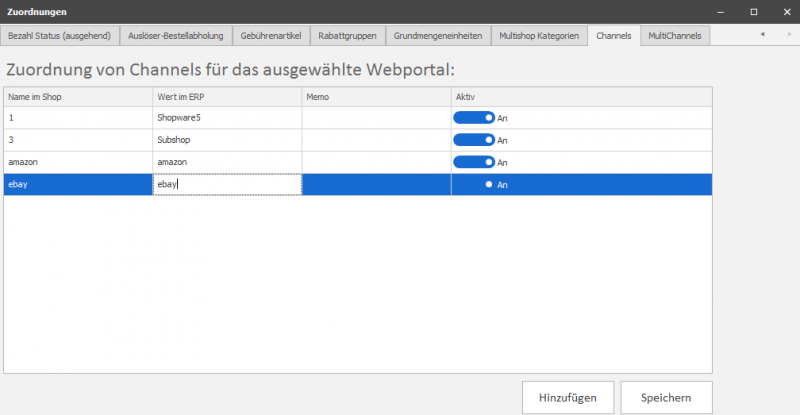Edit the ebay Wert im ERP field
Screen dimensions: 800x415
point(227,184)
